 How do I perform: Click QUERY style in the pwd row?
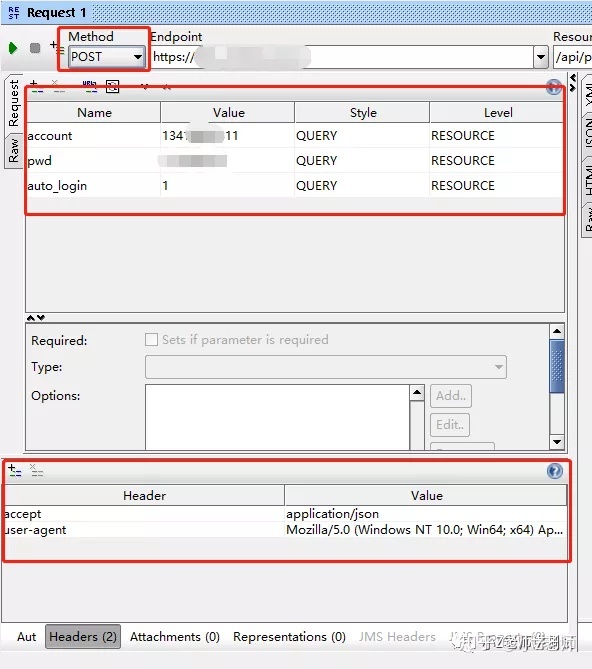pos(316,161)
